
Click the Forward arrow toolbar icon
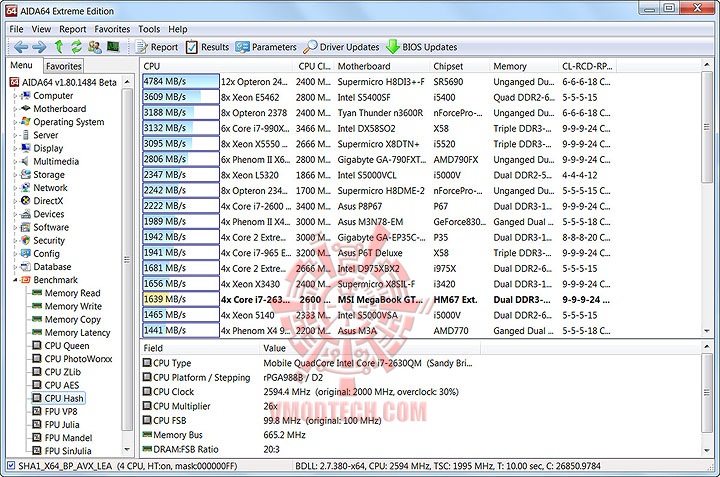39,47
